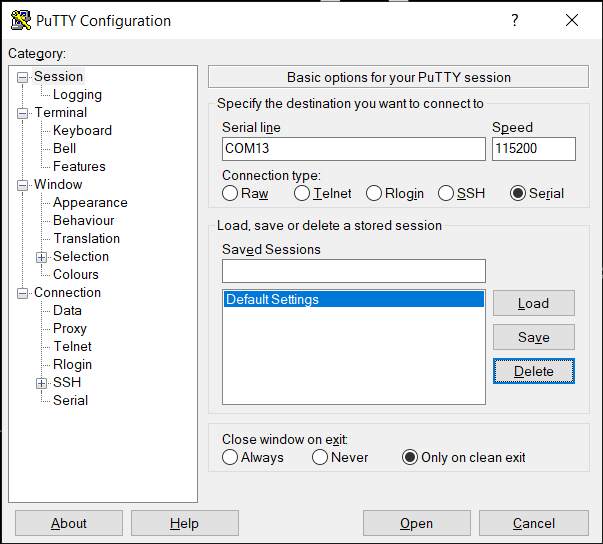Image resolution: width=603 pixels, height=544 pixels.
Task: Choose Only on clean exit option
Action: point(410,457)
